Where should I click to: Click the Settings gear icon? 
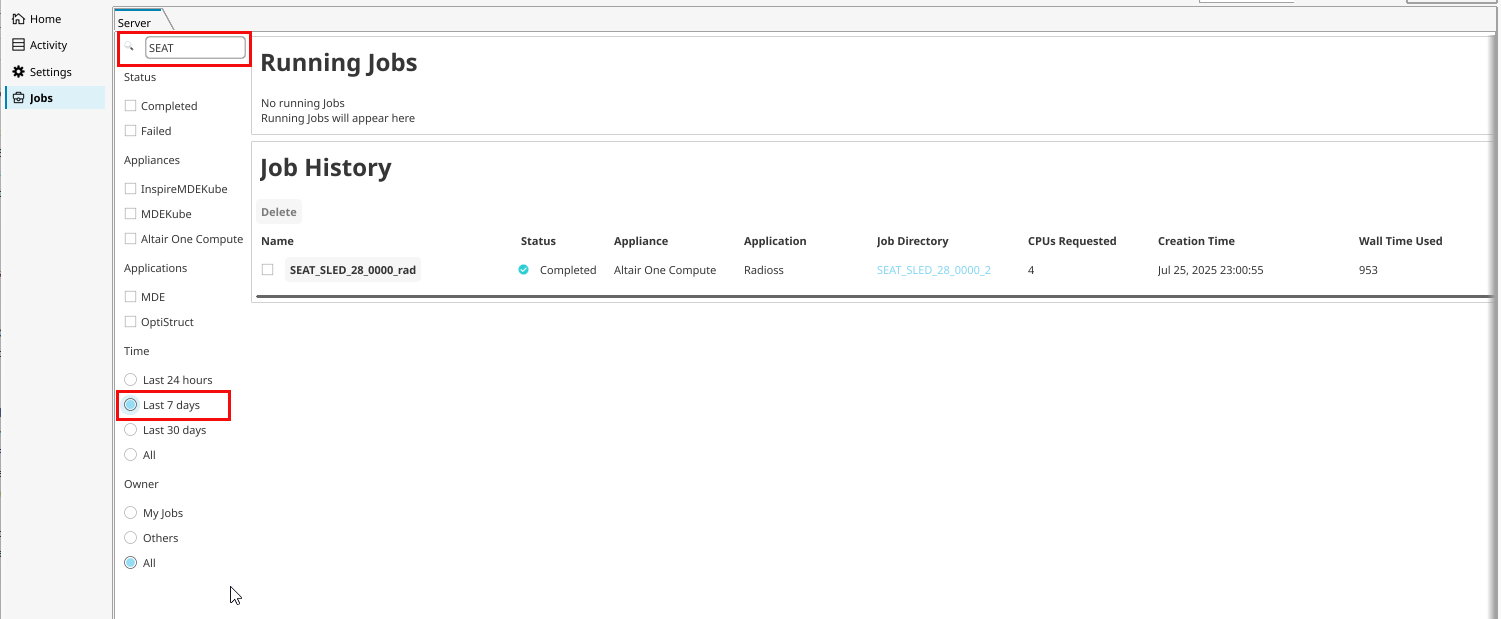pos(18,72)
